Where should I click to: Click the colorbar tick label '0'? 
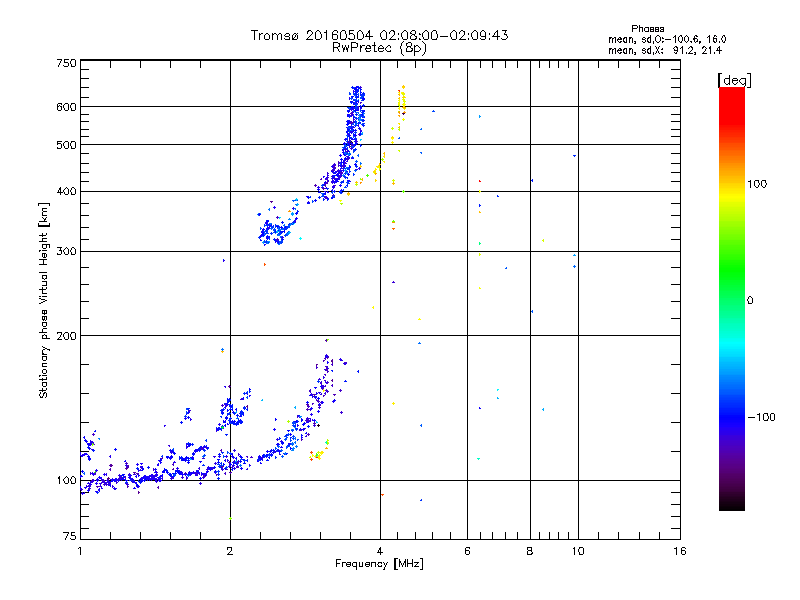tap(750, 301)
